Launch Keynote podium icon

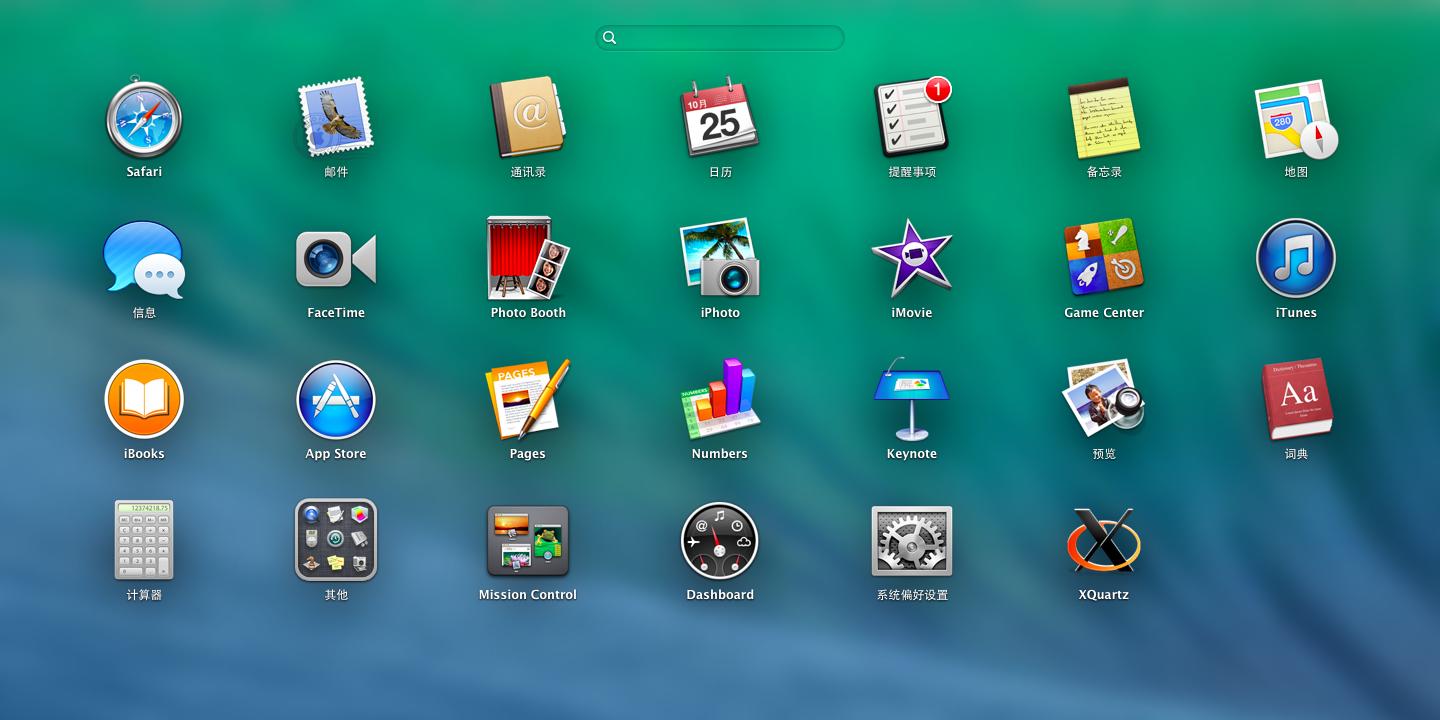click(912, 400)
